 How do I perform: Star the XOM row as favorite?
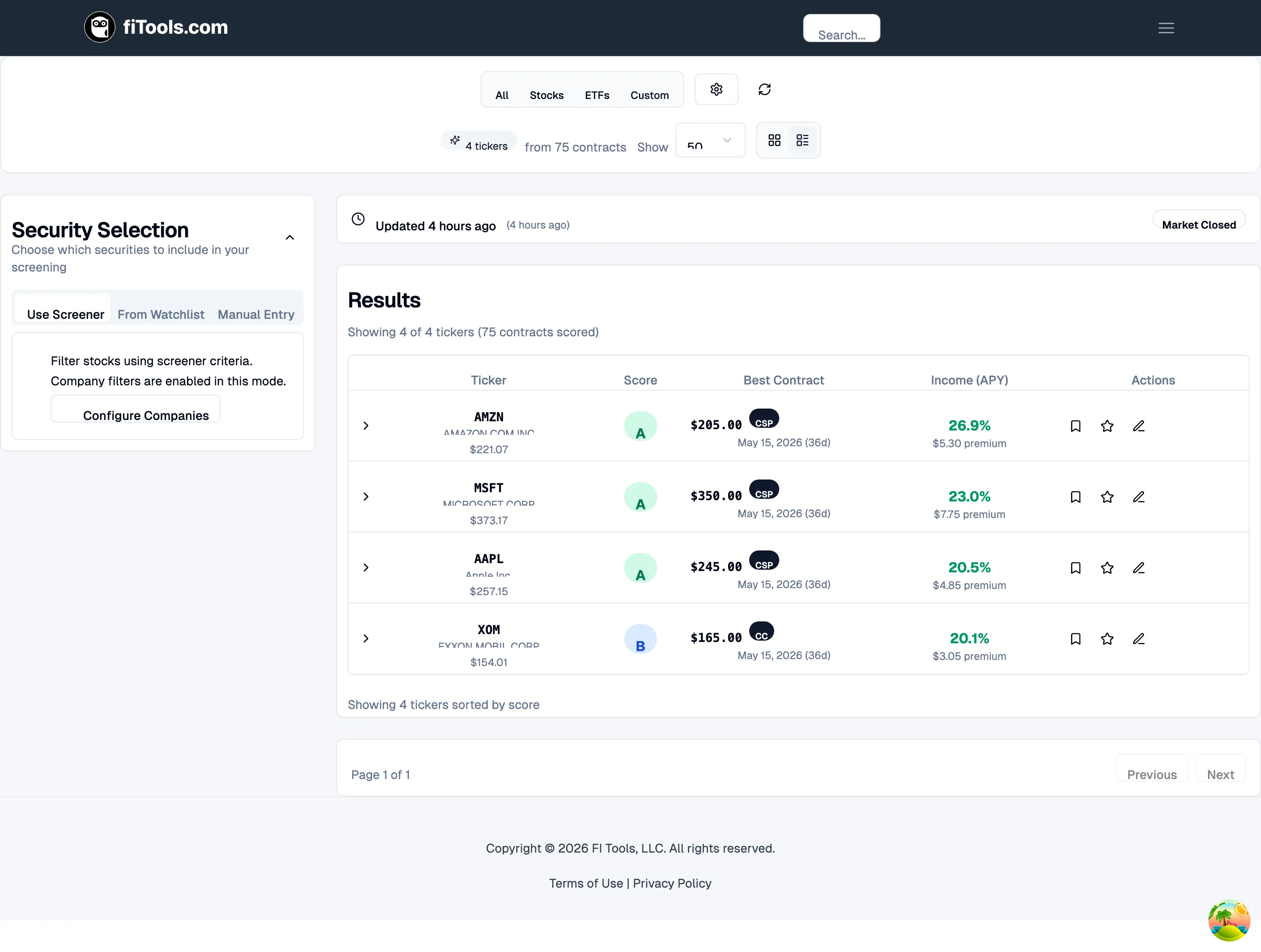[x=1107, y=638]
